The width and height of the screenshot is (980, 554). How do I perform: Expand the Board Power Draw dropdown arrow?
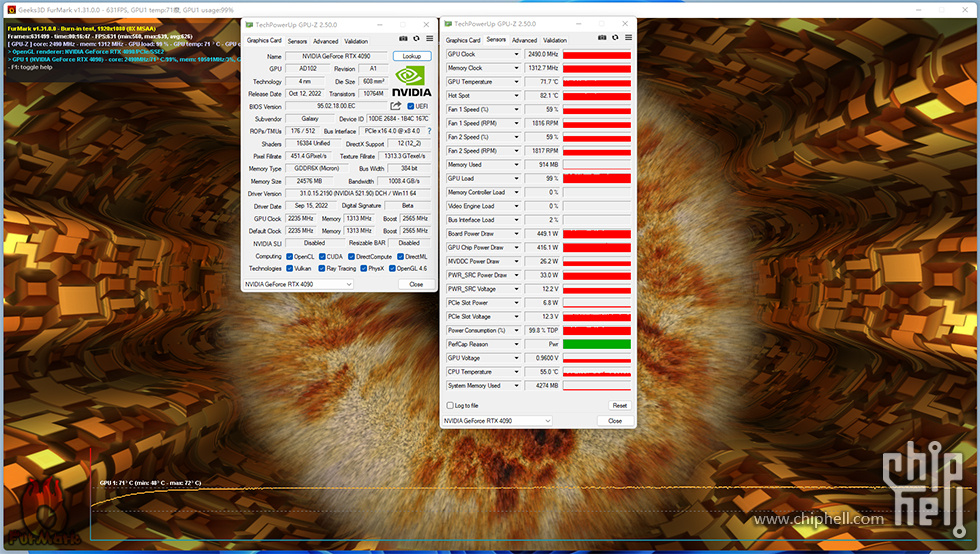click(x=516, y=234)
